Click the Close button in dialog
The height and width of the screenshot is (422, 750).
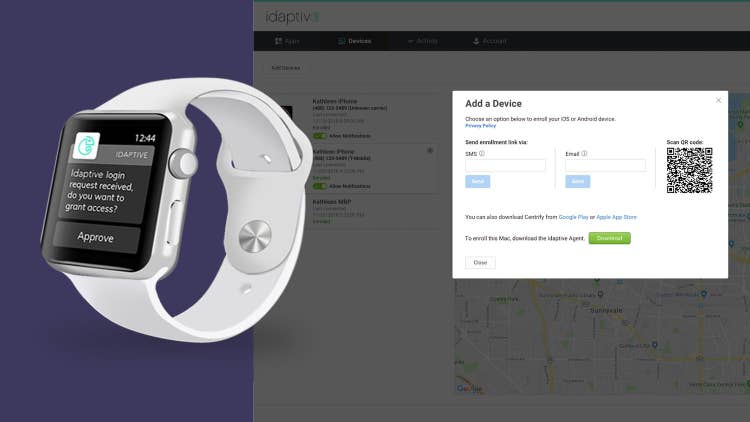pos(480,263)
